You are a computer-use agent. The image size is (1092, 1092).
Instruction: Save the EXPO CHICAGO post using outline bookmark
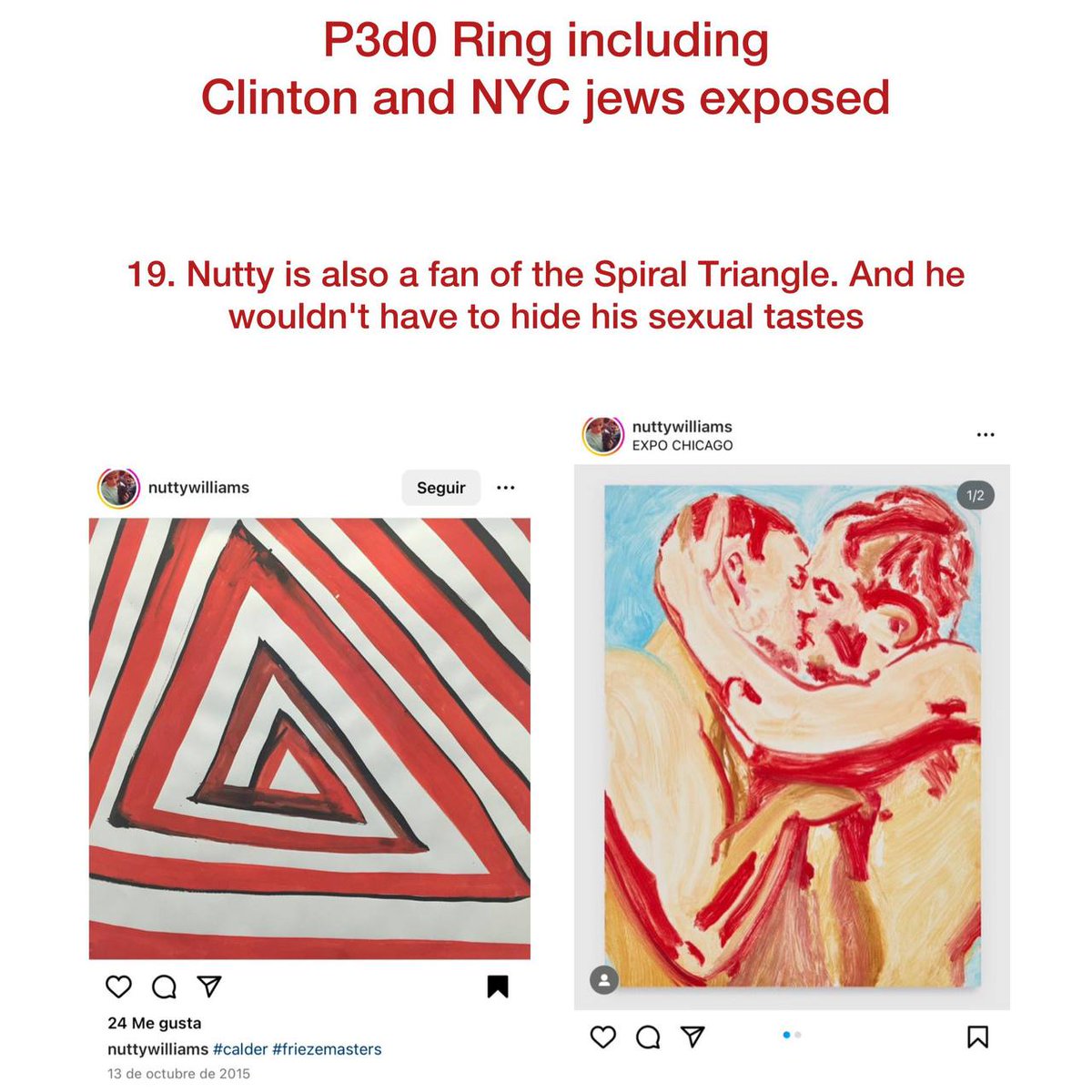pyautogui.click(x=977, y=1036)
